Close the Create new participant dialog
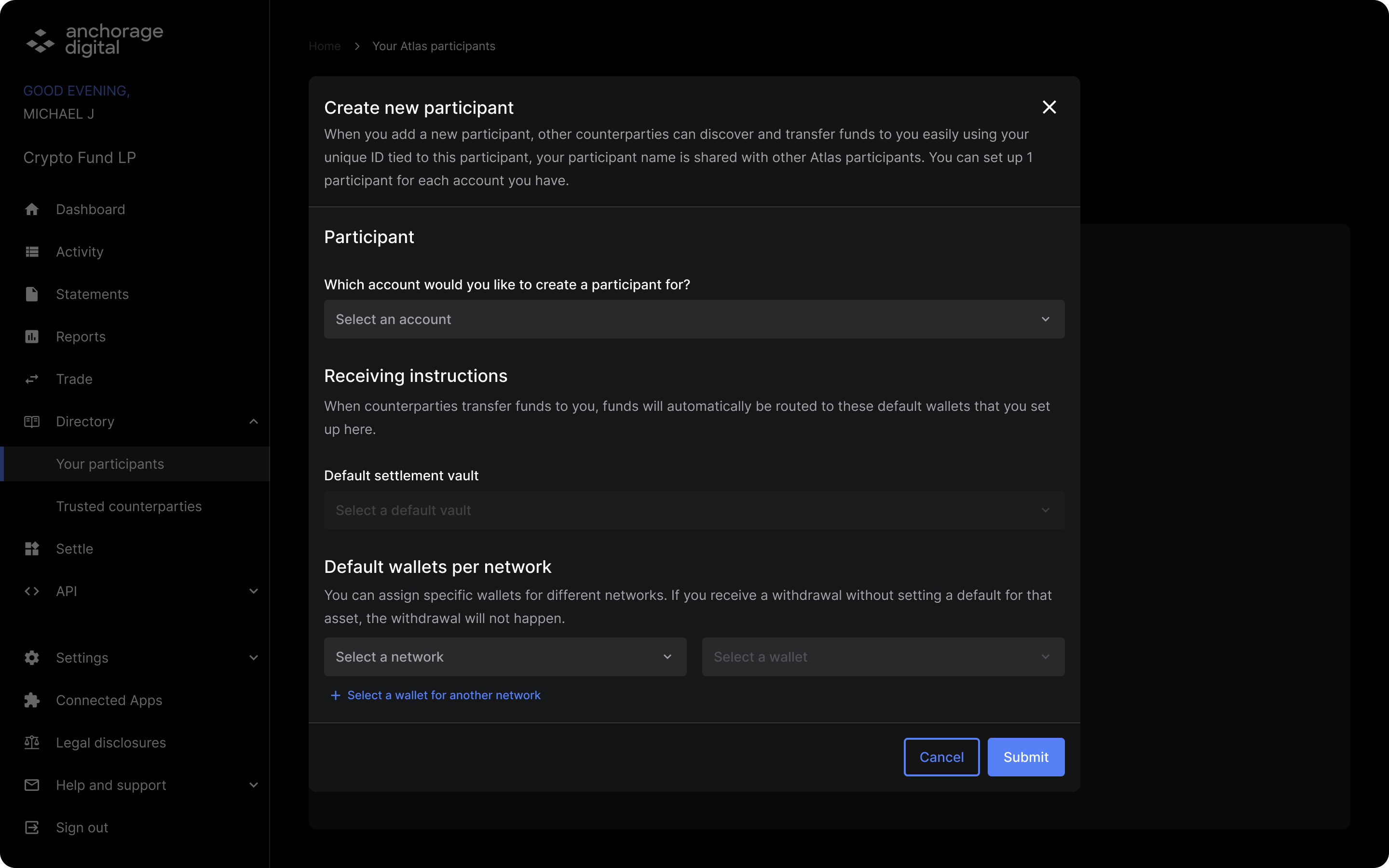The height and width of the screenshot is (868, 1389). [x=1049, y=108]
